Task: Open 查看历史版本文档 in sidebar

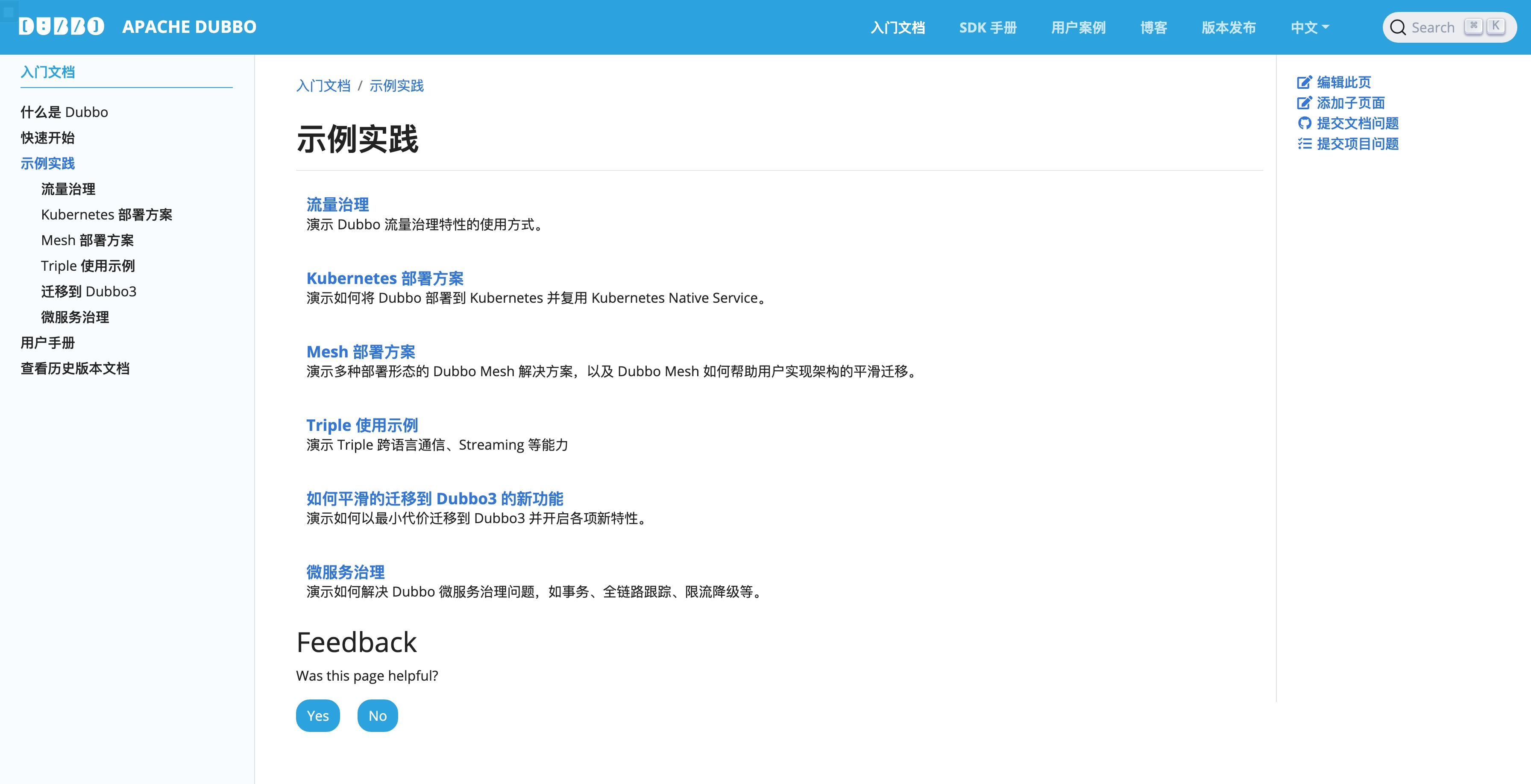Action: point(75,368)
